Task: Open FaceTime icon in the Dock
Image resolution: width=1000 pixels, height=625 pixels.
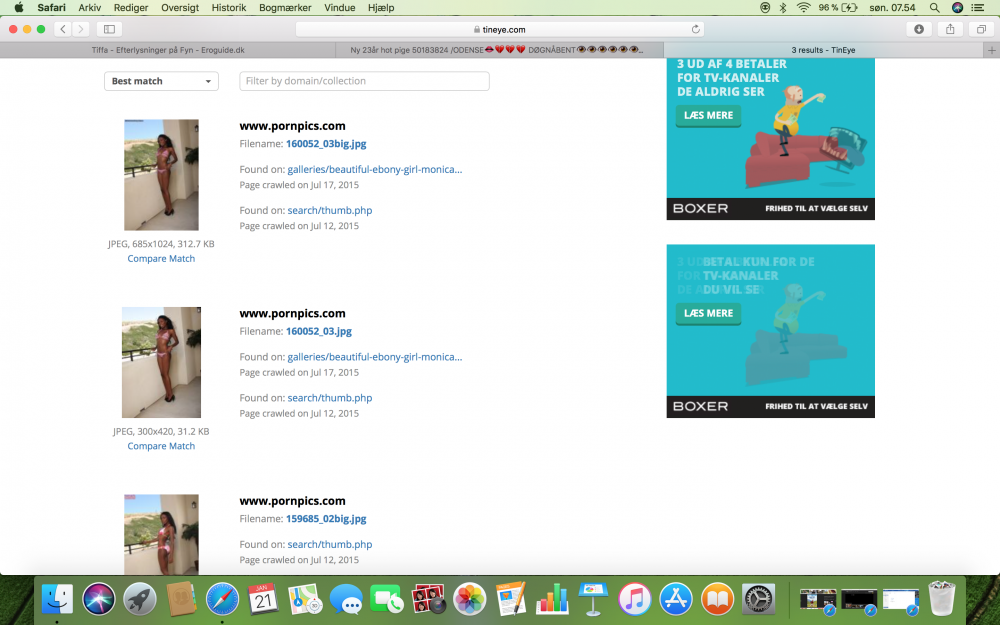Action: 386,599
